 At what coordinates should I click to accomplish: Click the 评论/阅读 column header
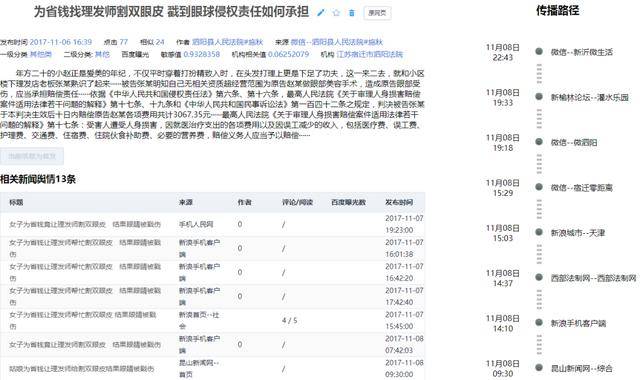click(297, 202)
